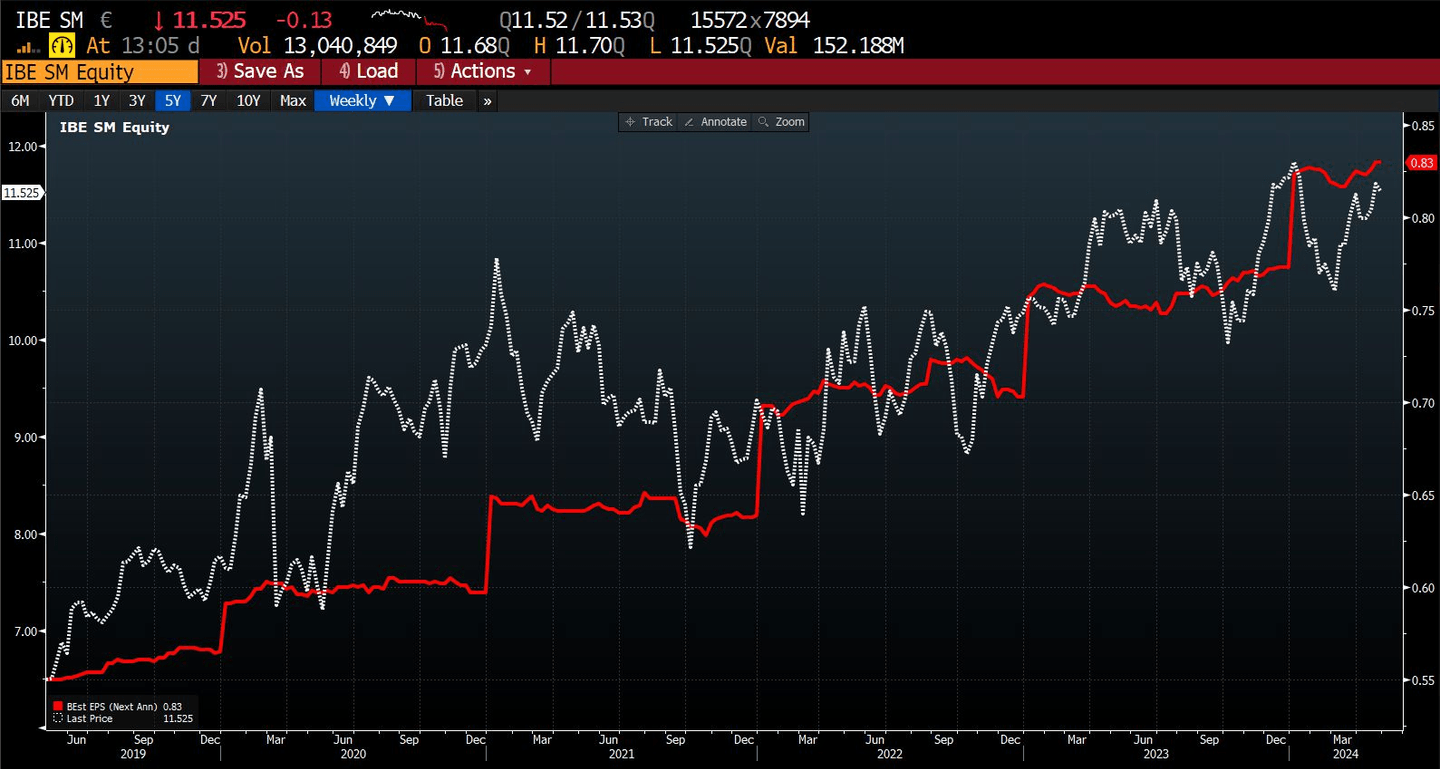Click the Save As button
Viewport: 1440px width, 769px height.
pyautogui.click(x=261, y=71)
